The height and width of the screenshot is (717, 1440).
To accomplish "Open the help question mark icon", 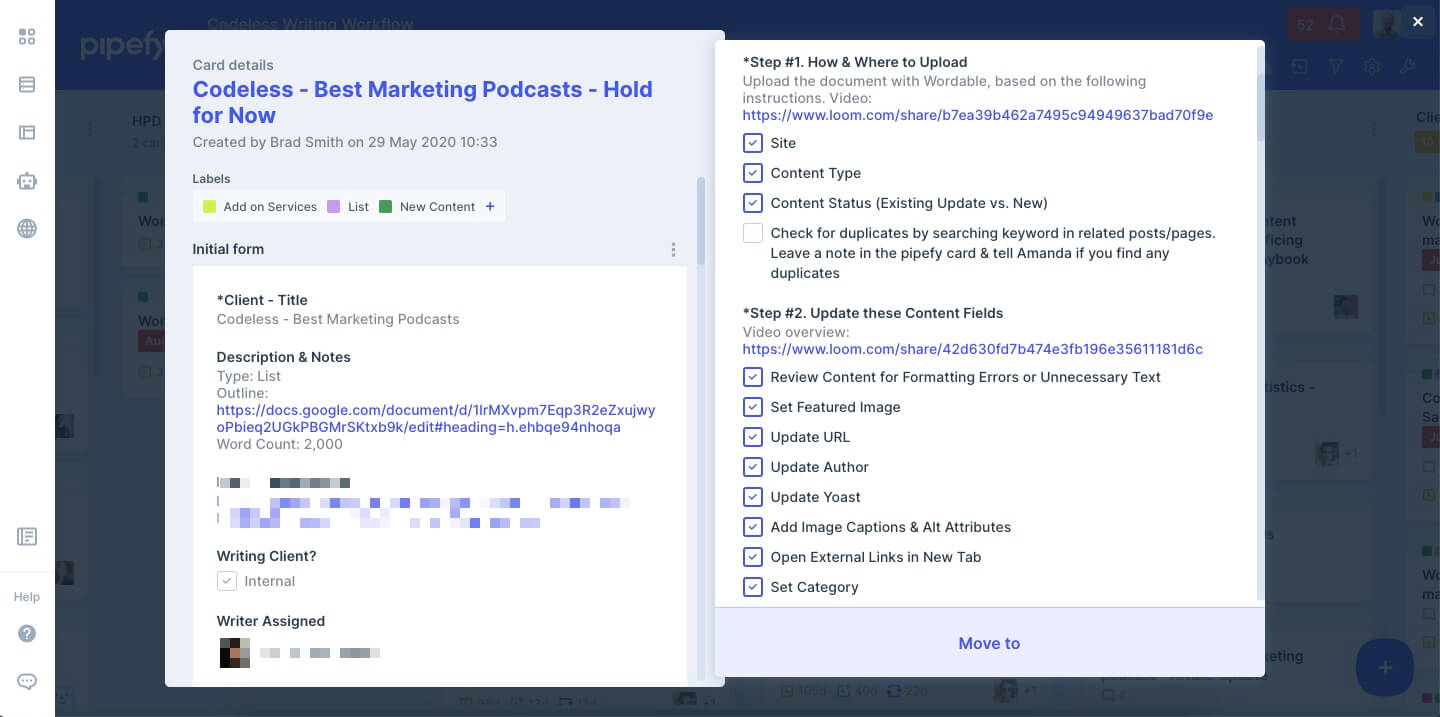I will [27, 633].
